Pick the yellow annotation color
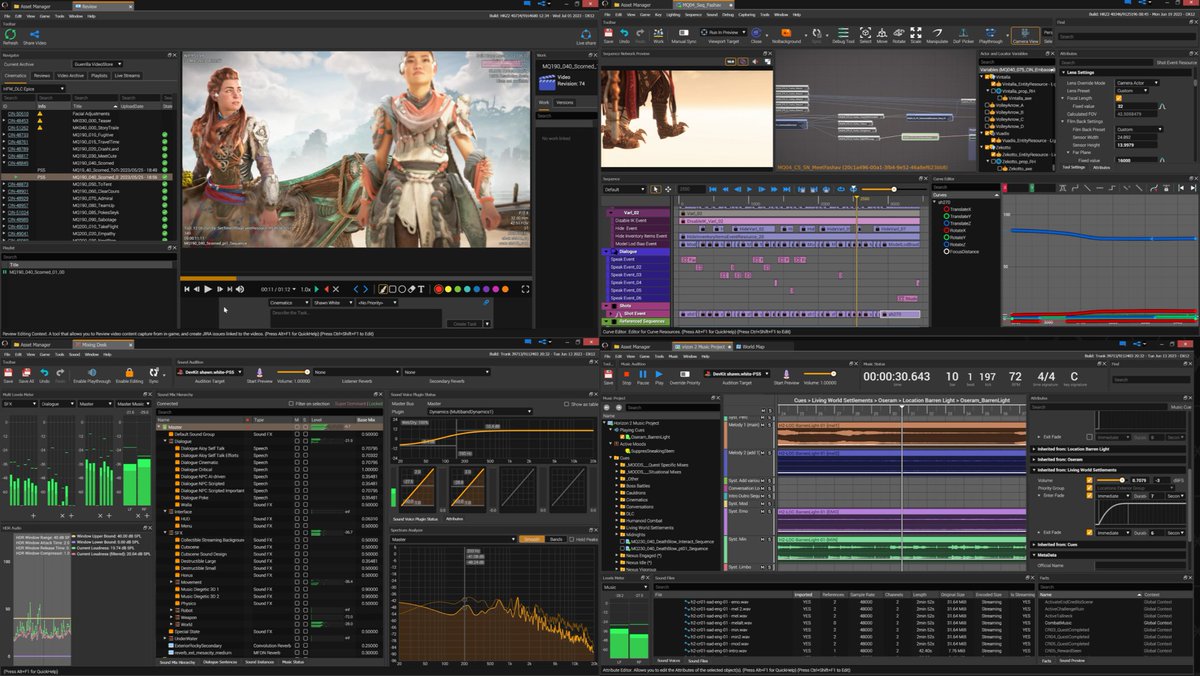This screenshot has width=1200, height=676. coord(448,289)
